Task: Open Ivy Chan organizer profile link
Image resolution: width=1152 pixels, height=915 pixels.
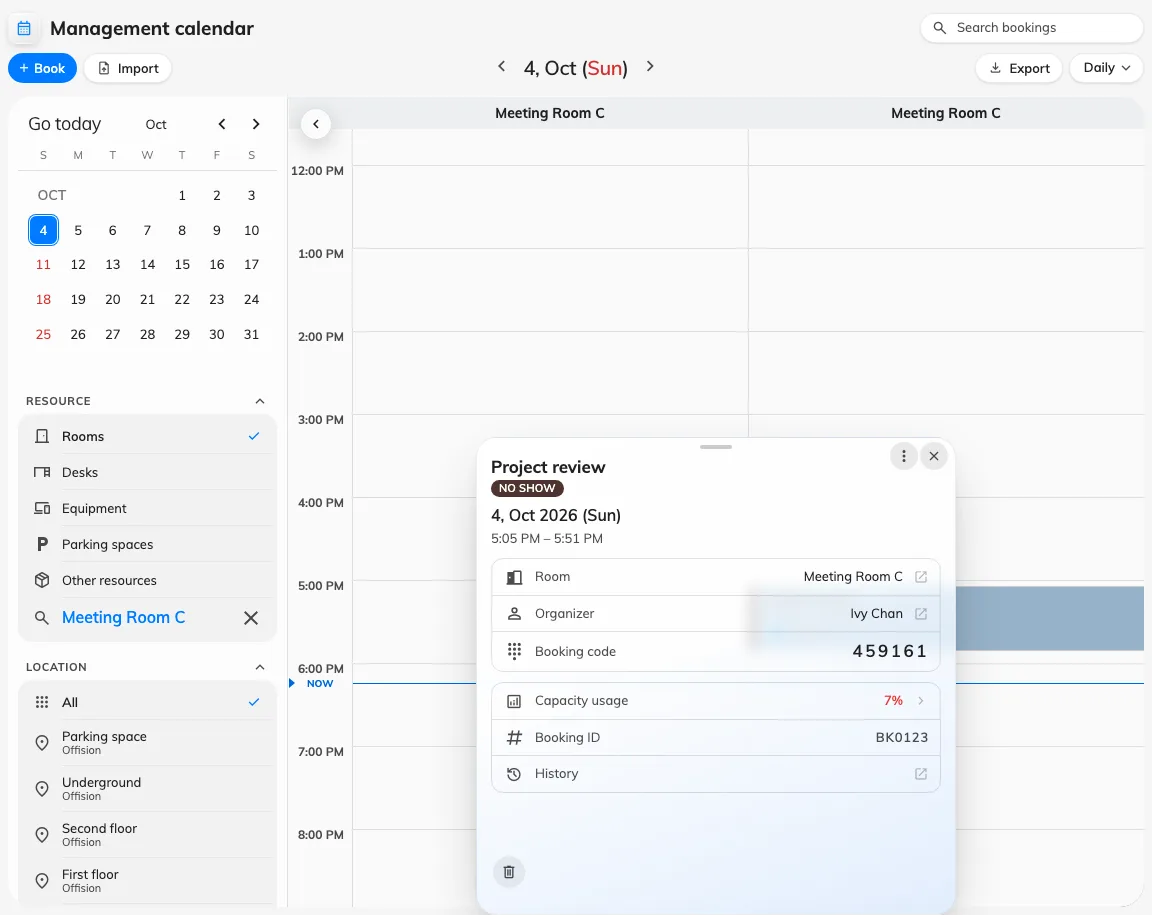Action: click(921, 614)
